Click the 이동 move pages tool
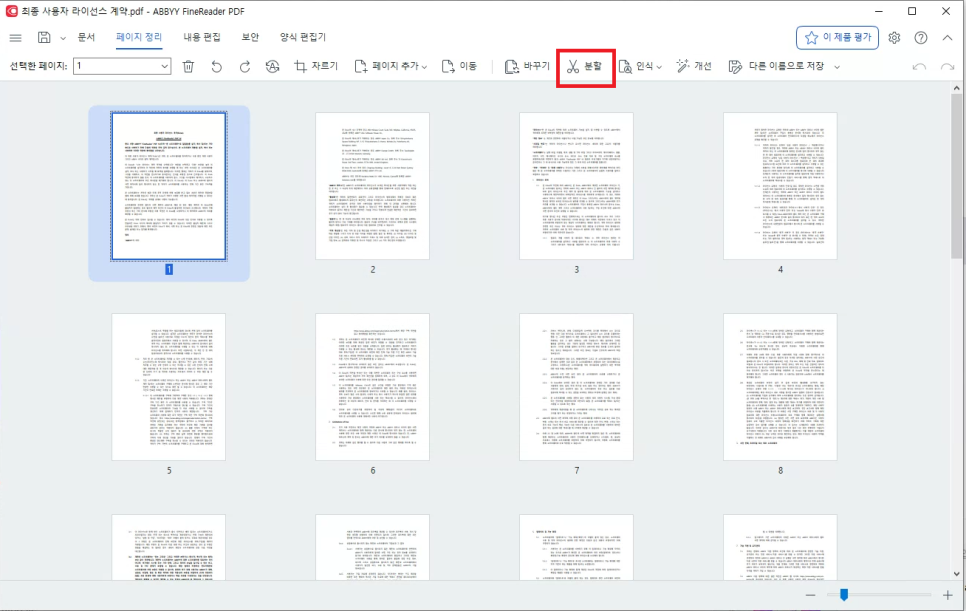966x611 pixels. (460, 66)
